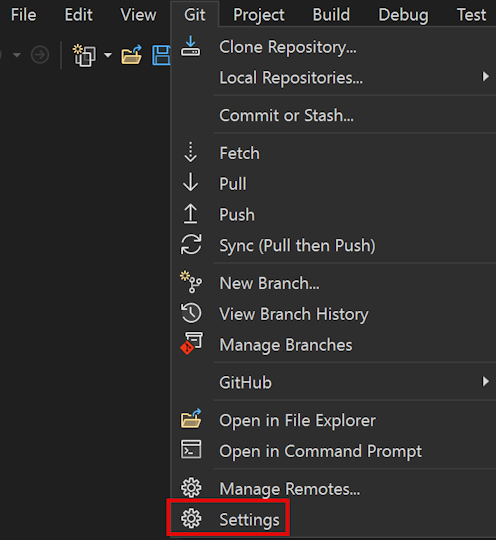Click the Manage Branches icon

tap(191, 343)
